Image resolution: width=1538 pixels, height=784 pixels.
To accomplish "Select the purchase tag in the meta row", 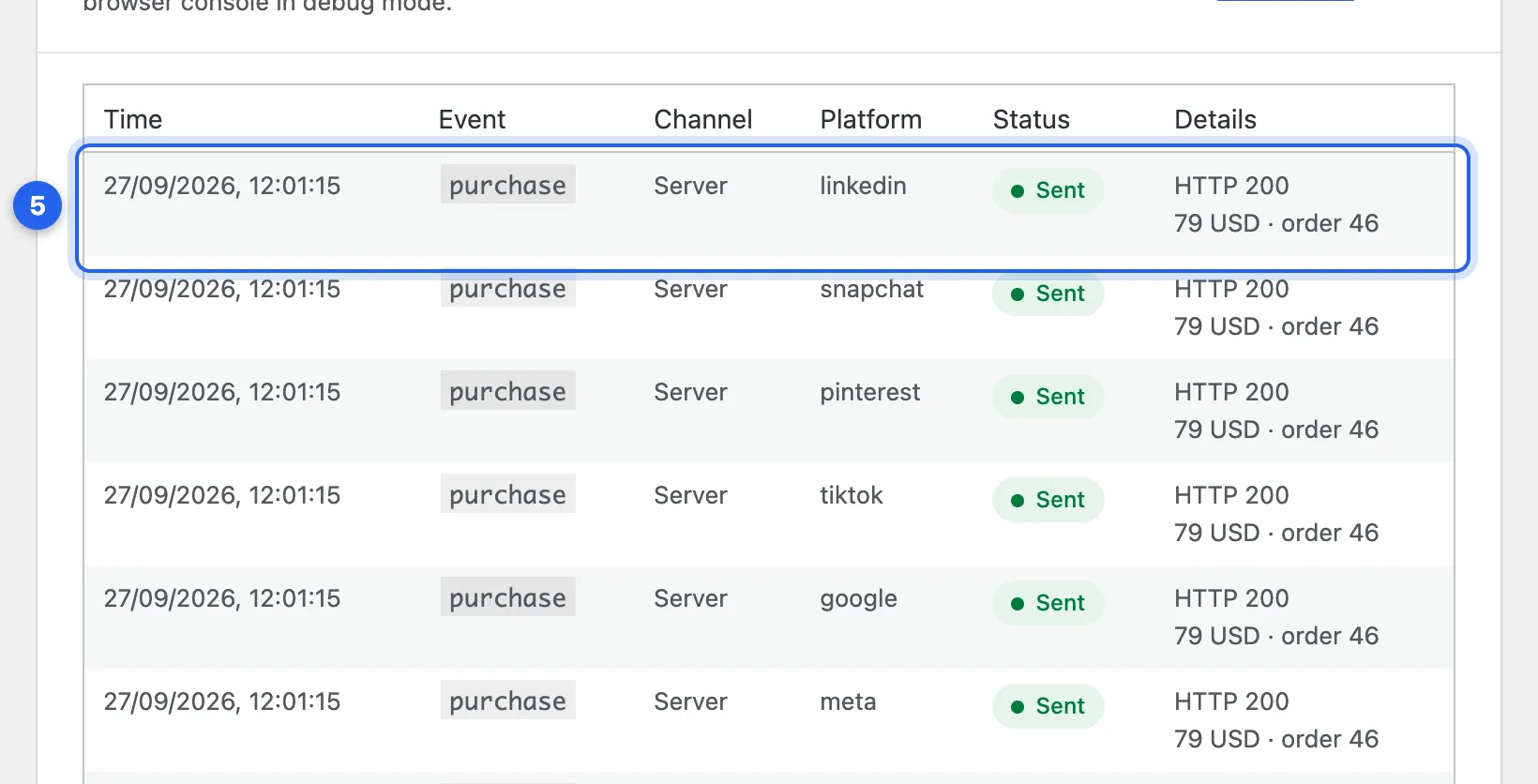I will (507, 701).
